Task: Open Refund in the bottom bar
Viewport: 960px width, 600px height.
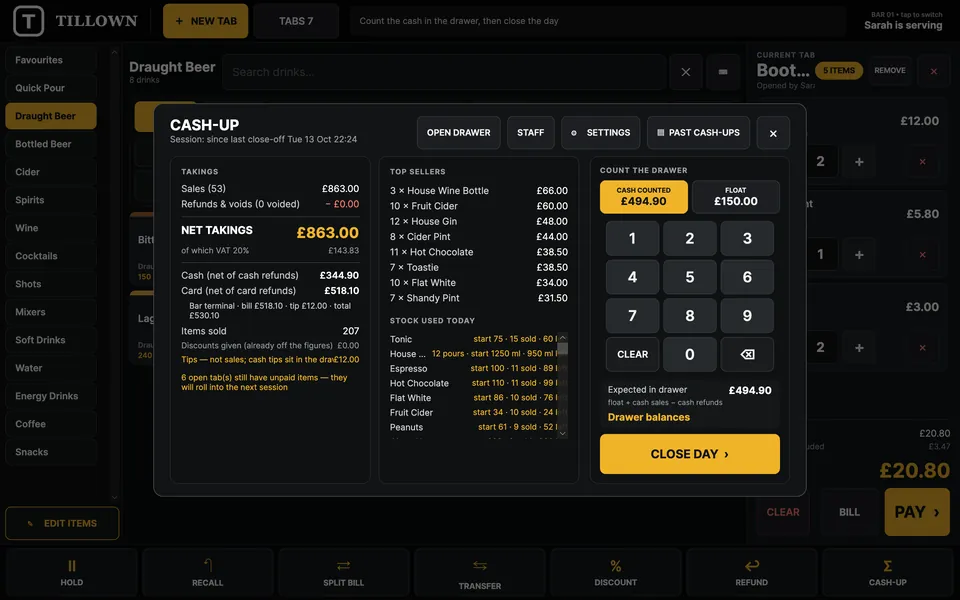Action: point(751,572)
